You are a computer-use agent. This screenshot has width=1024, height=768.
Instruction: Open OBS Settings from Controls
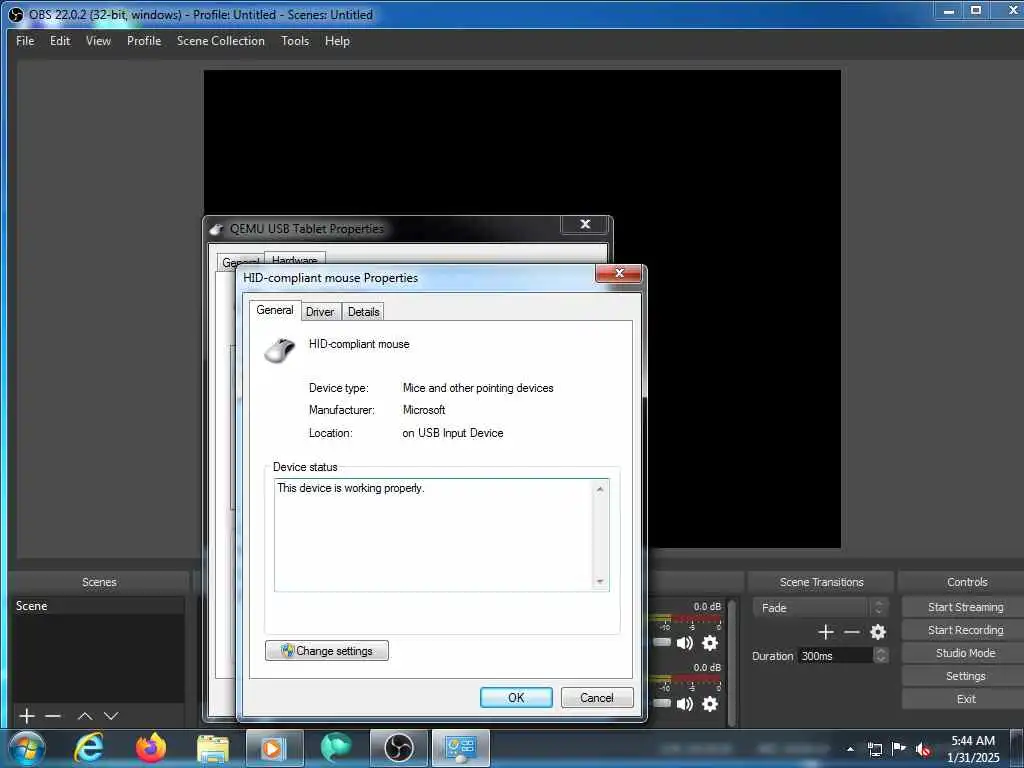pos(965,676)
